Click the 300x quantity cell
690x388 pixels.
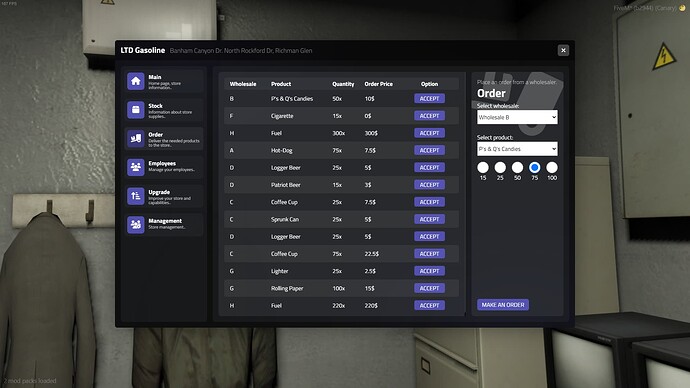(338, 133)
